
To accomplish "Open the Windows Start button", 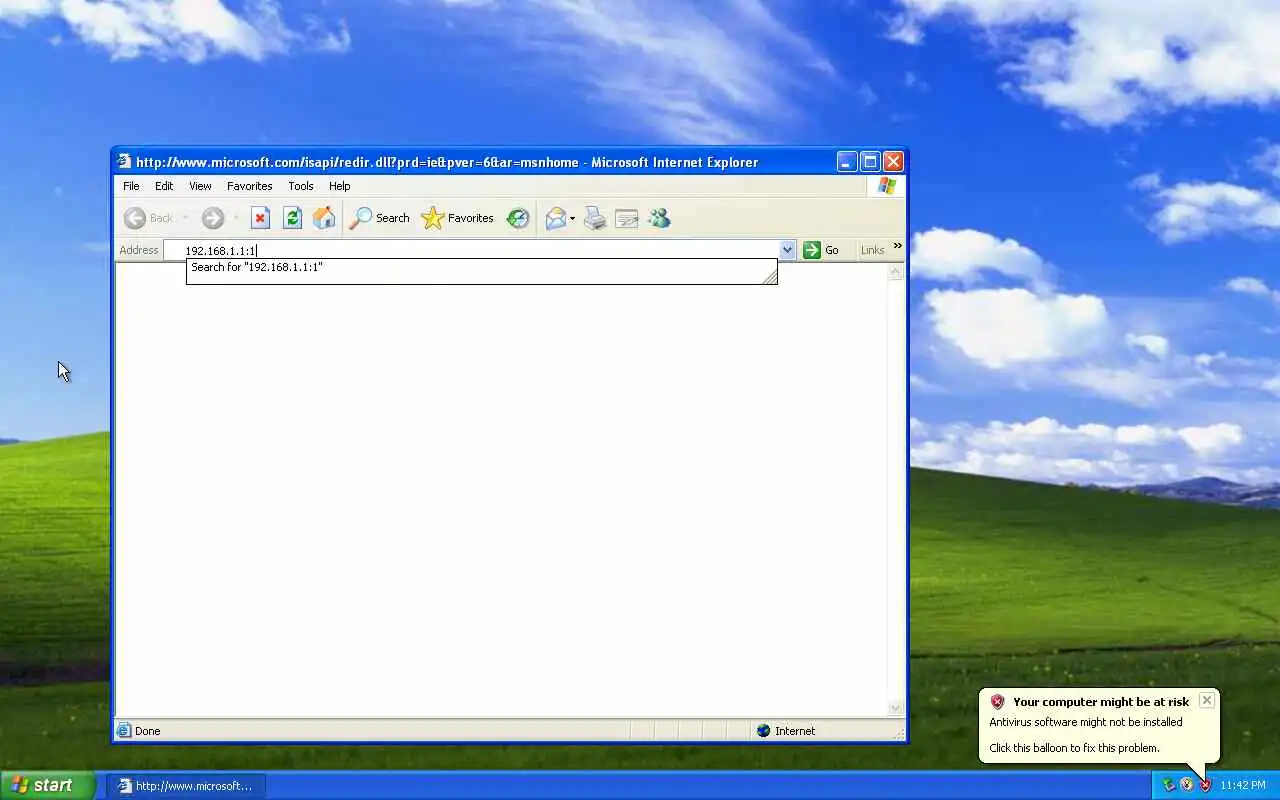I will 47,785.
